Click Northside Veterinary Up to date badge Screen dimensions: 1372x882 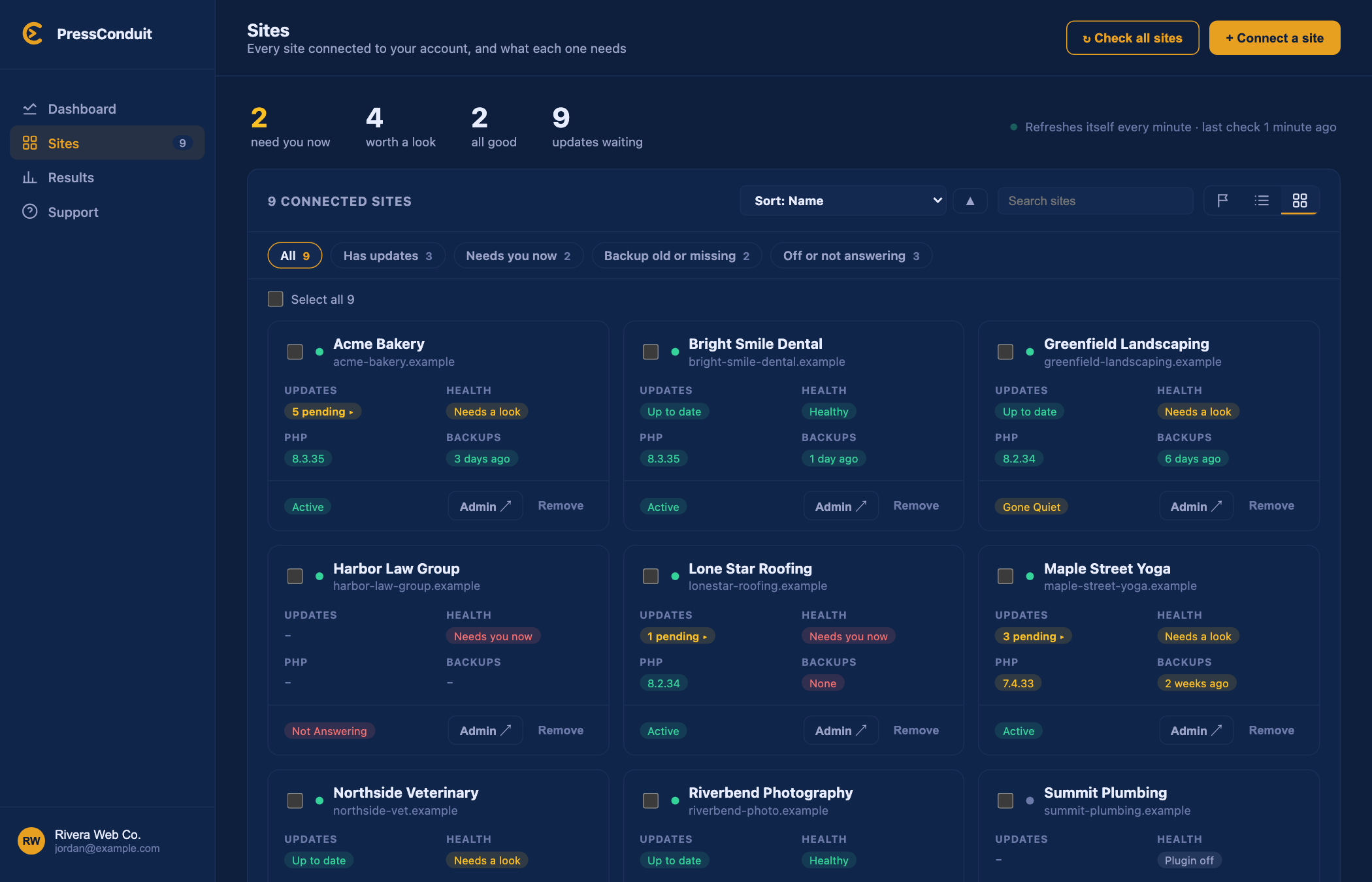point(319,860)
